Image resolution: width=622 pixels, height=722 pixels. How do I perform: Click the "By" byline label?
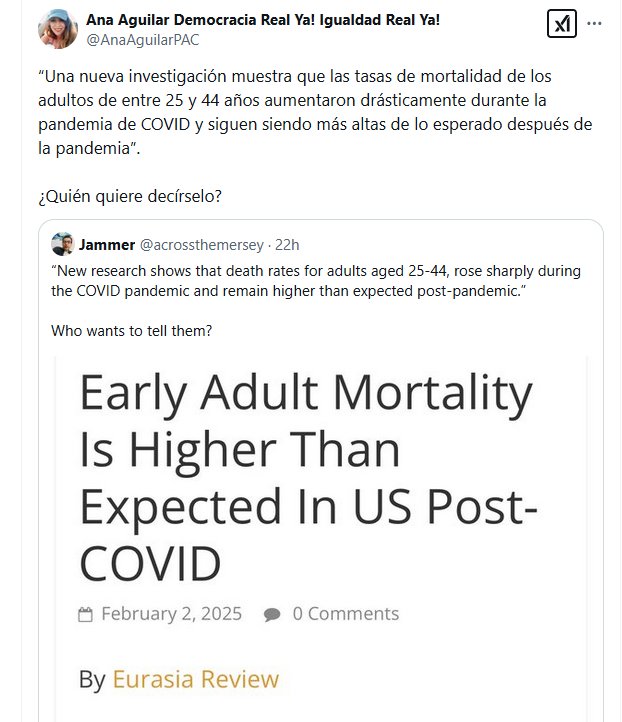92,679
